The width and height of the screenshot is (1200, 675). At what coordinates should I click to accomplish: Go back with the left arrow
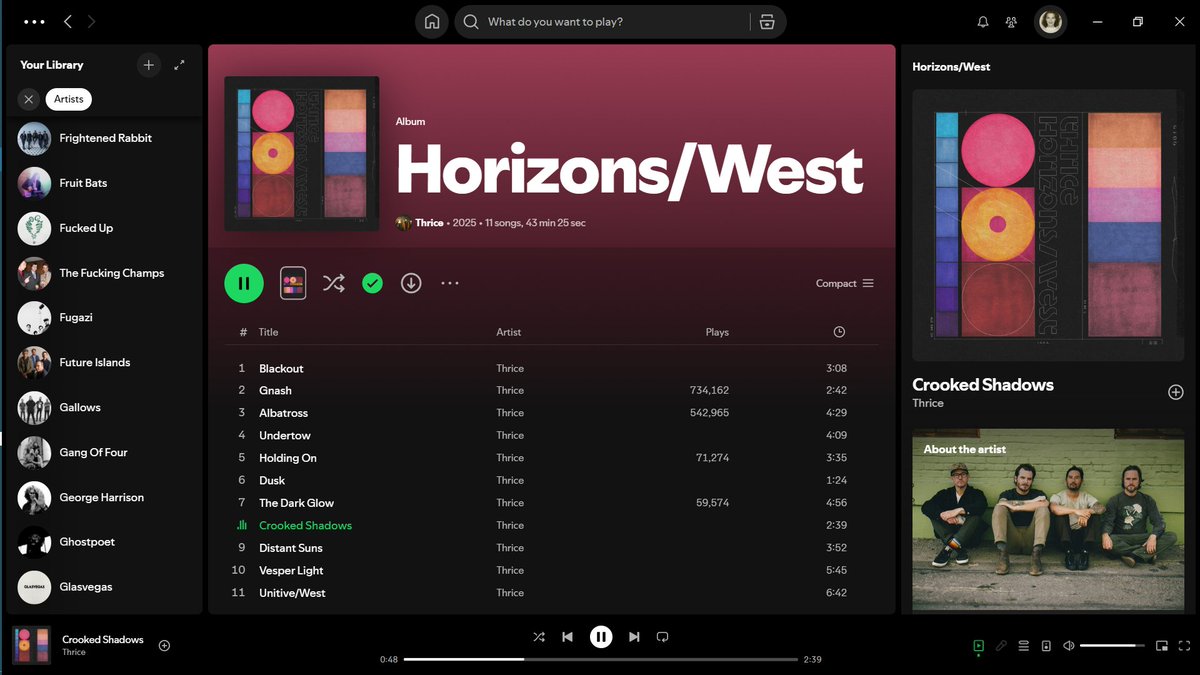[68, 22]
